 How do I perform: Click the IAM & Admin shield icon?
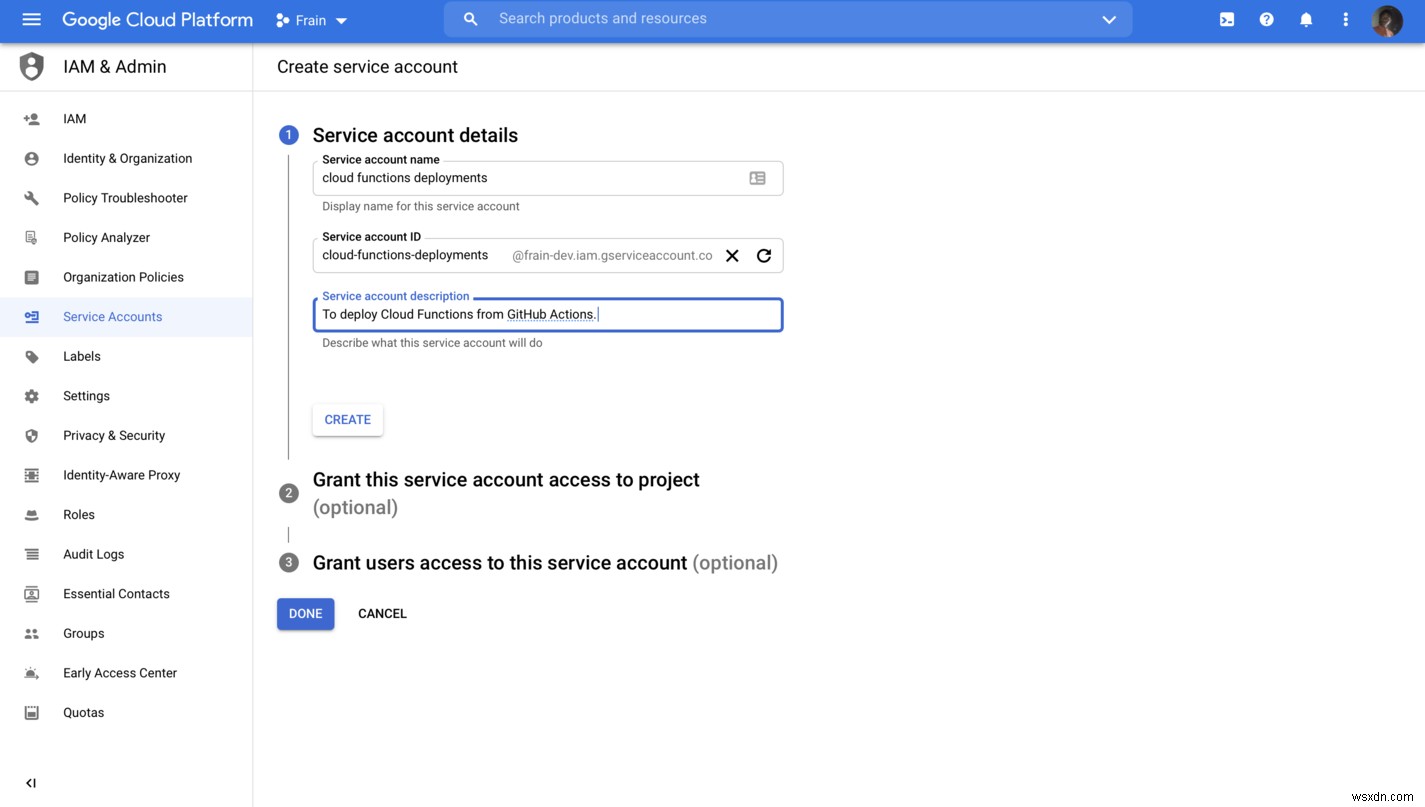tap(31, 66)
